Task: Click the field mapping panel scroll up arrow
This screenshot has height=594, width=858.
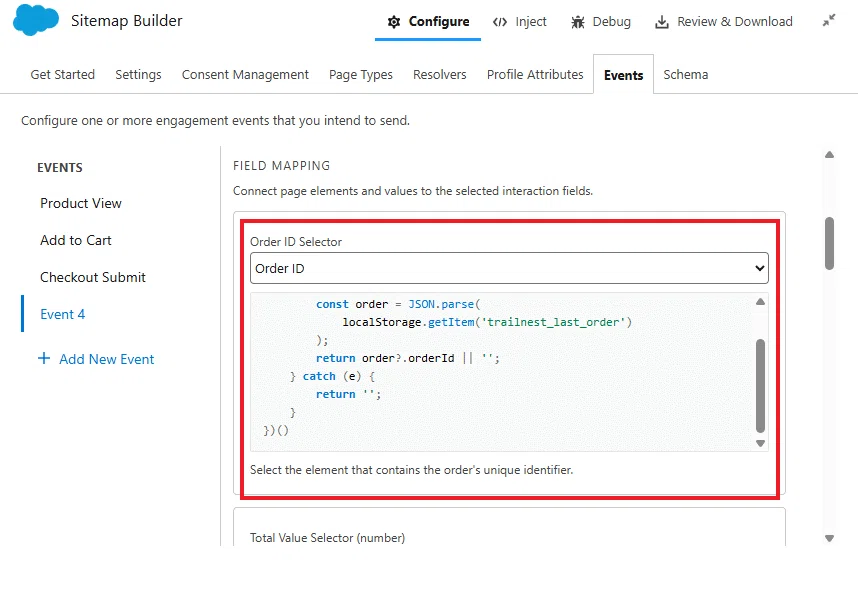Action: (x=830, y=155)
